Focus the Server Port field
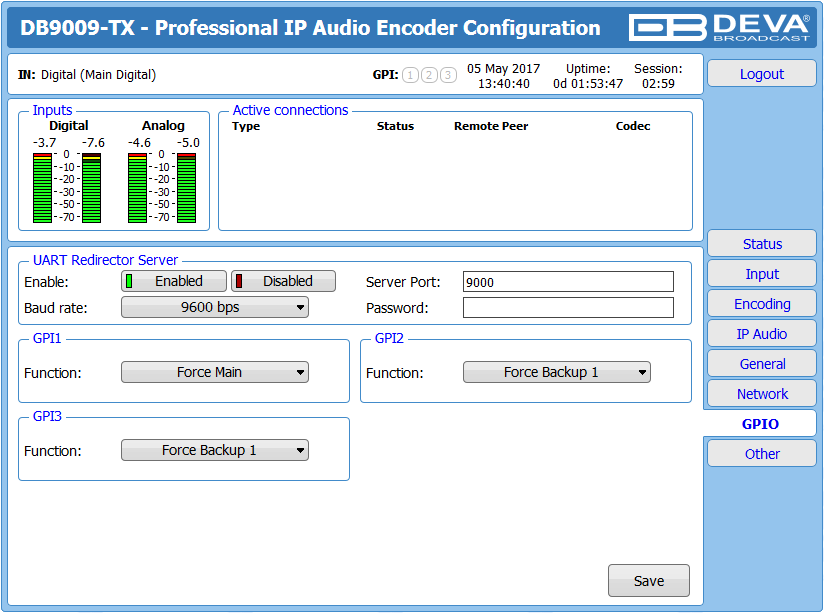The image size is (824, 613). tap(568, 282)
